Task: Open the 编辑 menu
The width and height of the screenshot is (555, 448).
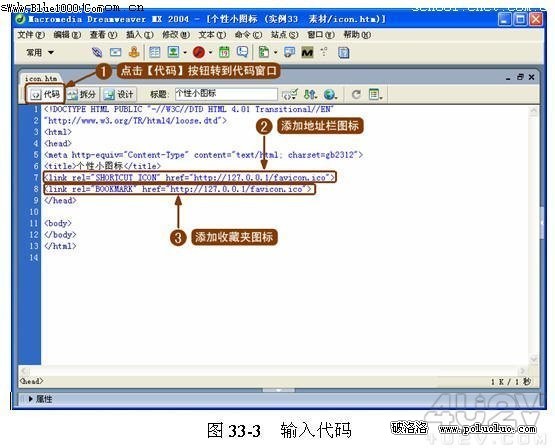Action: (67, 35)
